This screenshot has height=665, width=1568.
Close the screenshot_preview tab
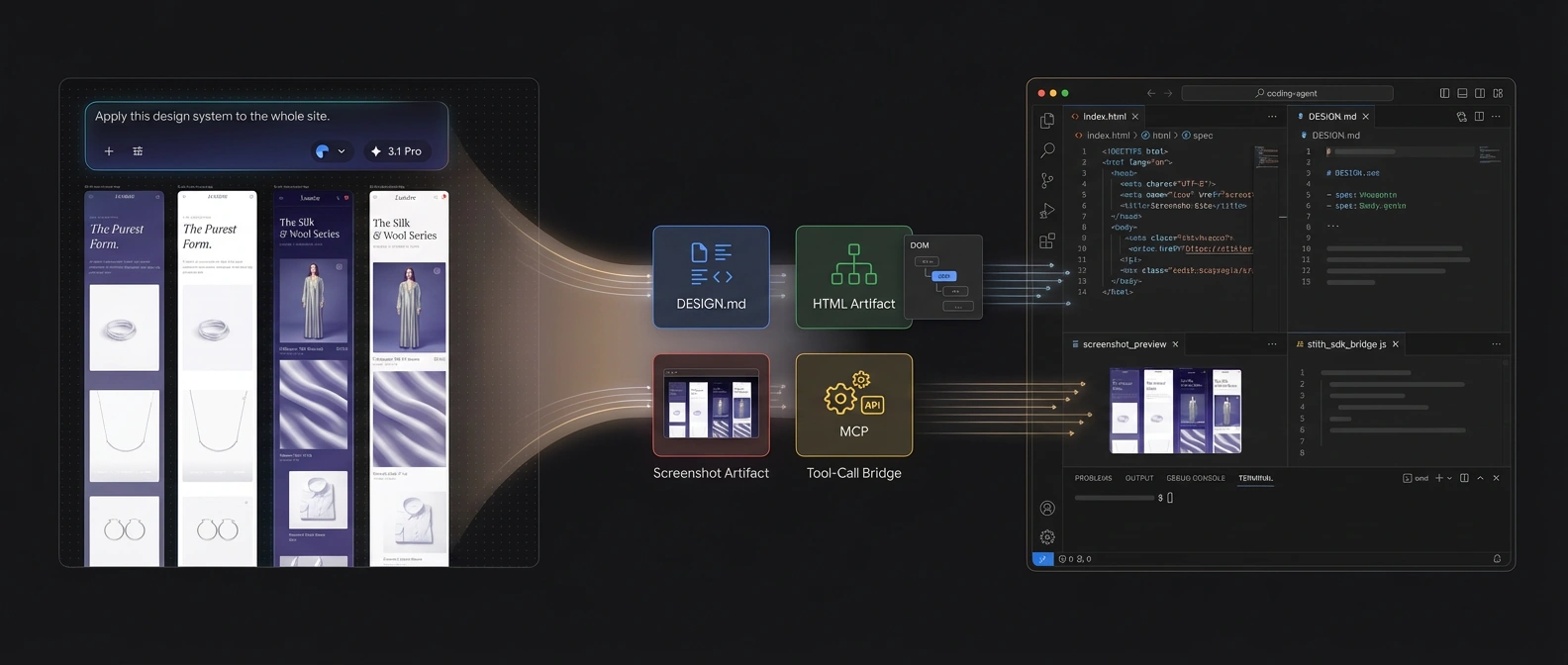coord(1175,344)
